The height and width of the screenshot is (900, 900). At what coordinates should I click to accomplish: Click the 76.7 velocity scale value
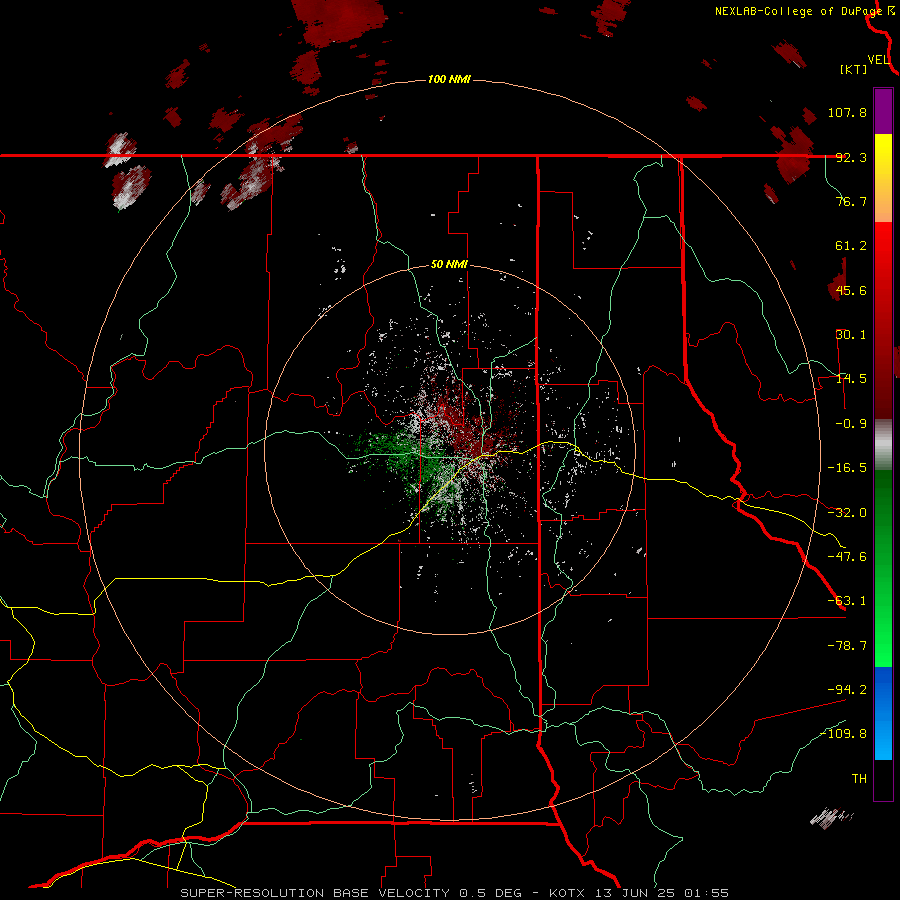click(x=851, y=201)
